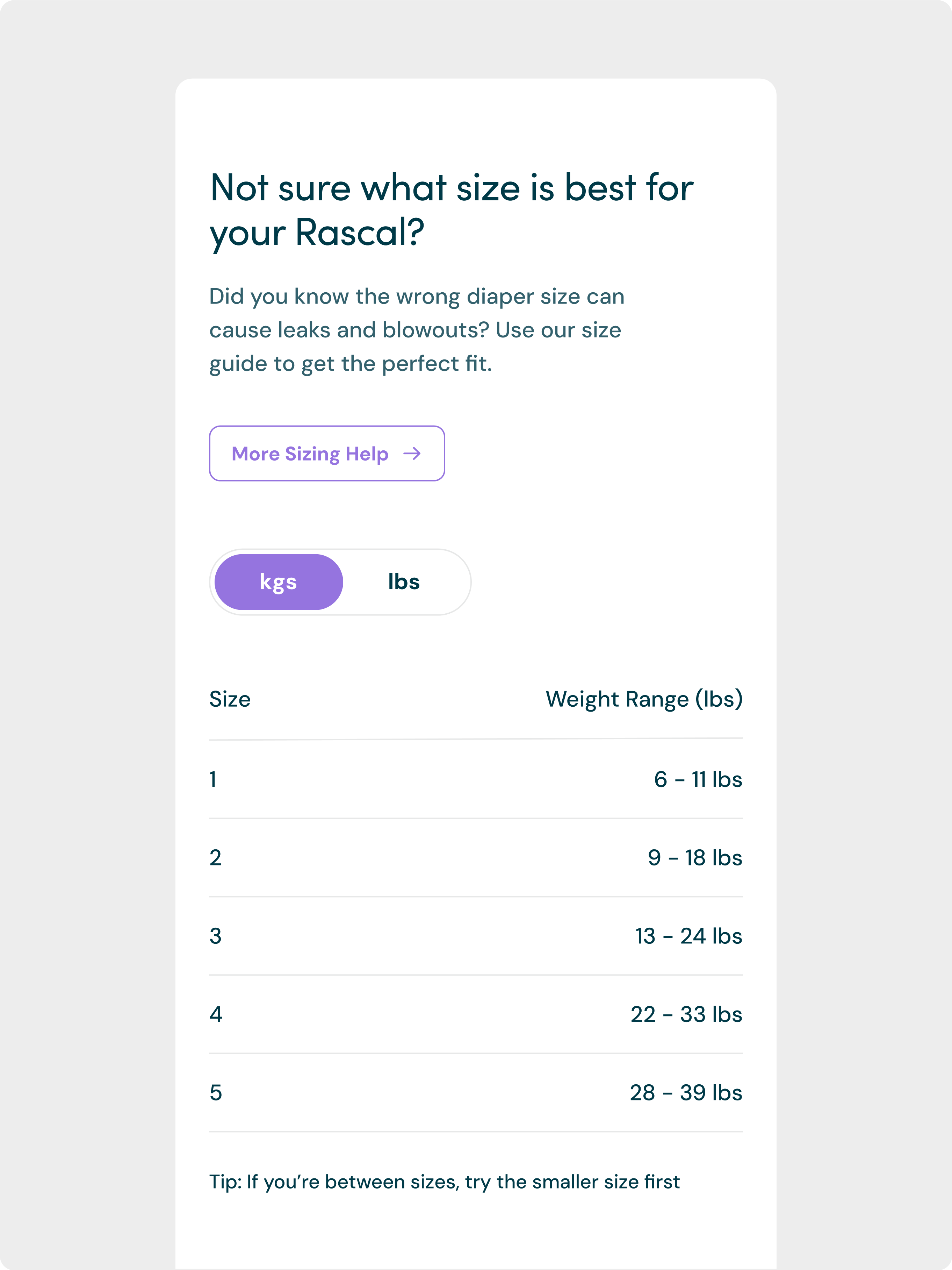This screenshot has width=952, height=1270.
Task: Switch weight units to kgs
Action: [x=279, y=582]
